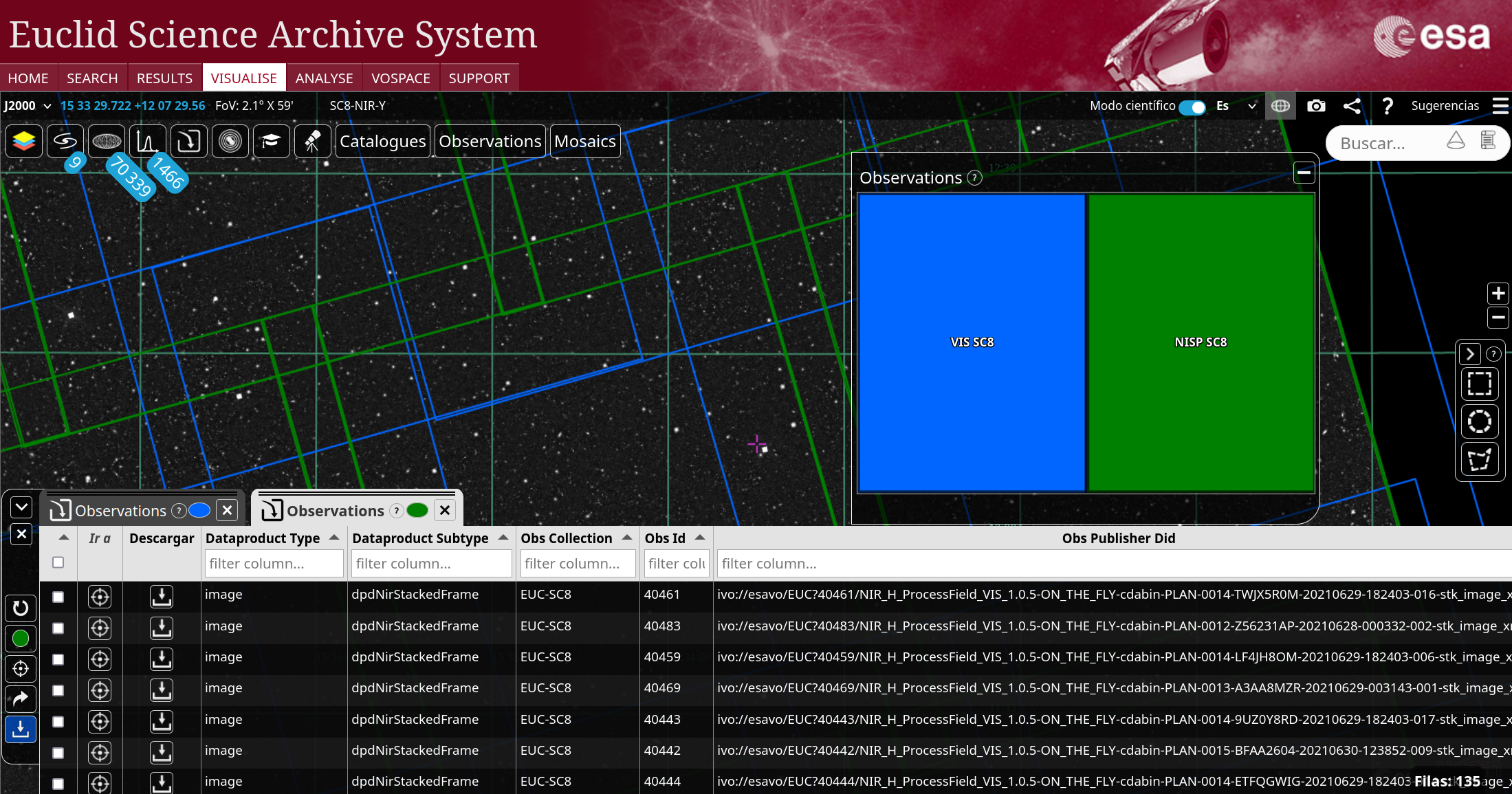Sort by Dataproduct Subtype column arrow

tap(503, 538)
